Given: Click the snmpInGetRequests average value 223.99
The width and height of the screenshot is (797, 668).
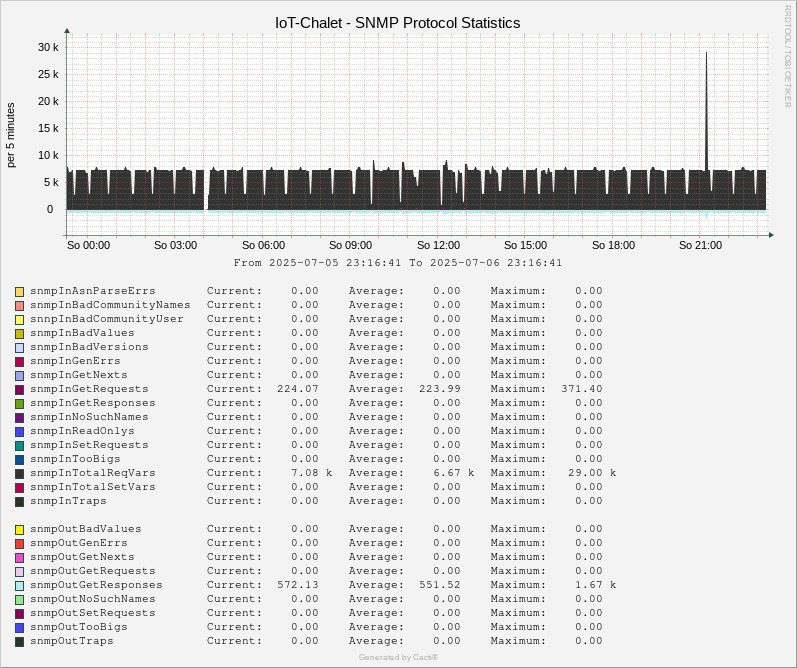Looking at the screenshot, I should tap(440, 389).
